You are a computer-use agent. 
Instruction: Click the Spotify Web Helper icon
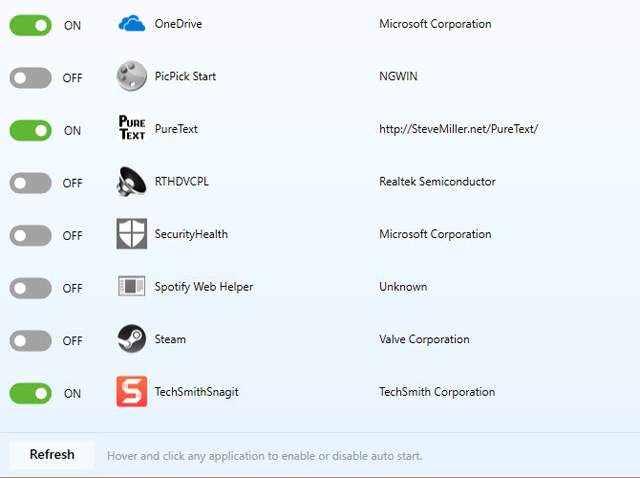(x=132, y=287)
